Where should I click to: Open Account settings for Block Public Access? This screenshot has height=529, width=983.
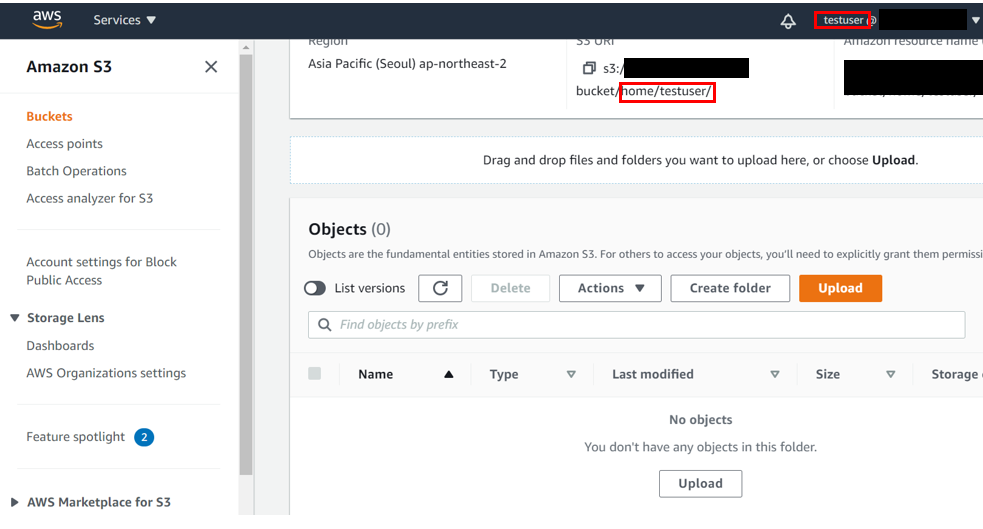click(102, 271)
